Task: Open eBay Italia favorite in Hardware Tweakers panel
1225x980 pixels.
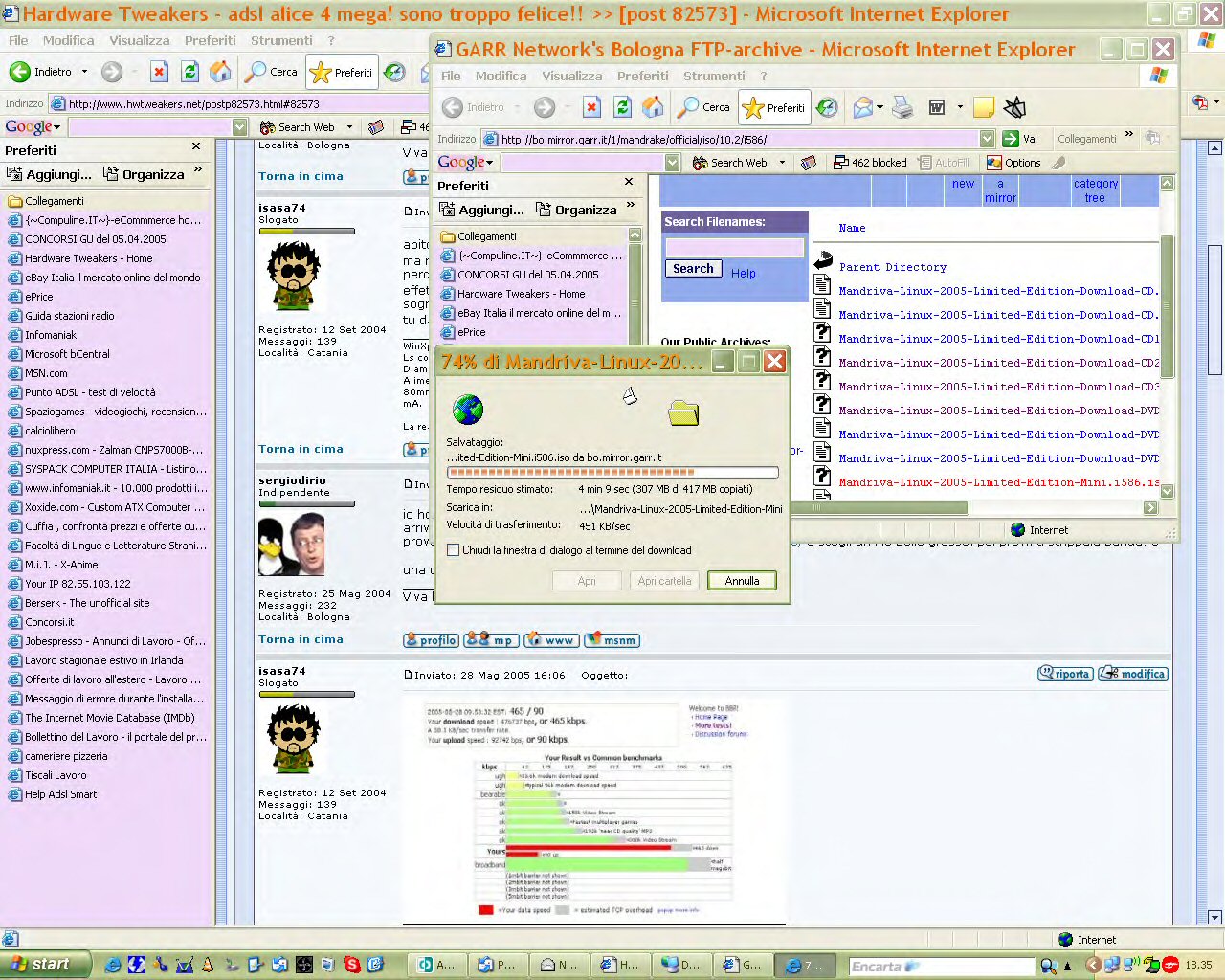Action: point(113,278)
